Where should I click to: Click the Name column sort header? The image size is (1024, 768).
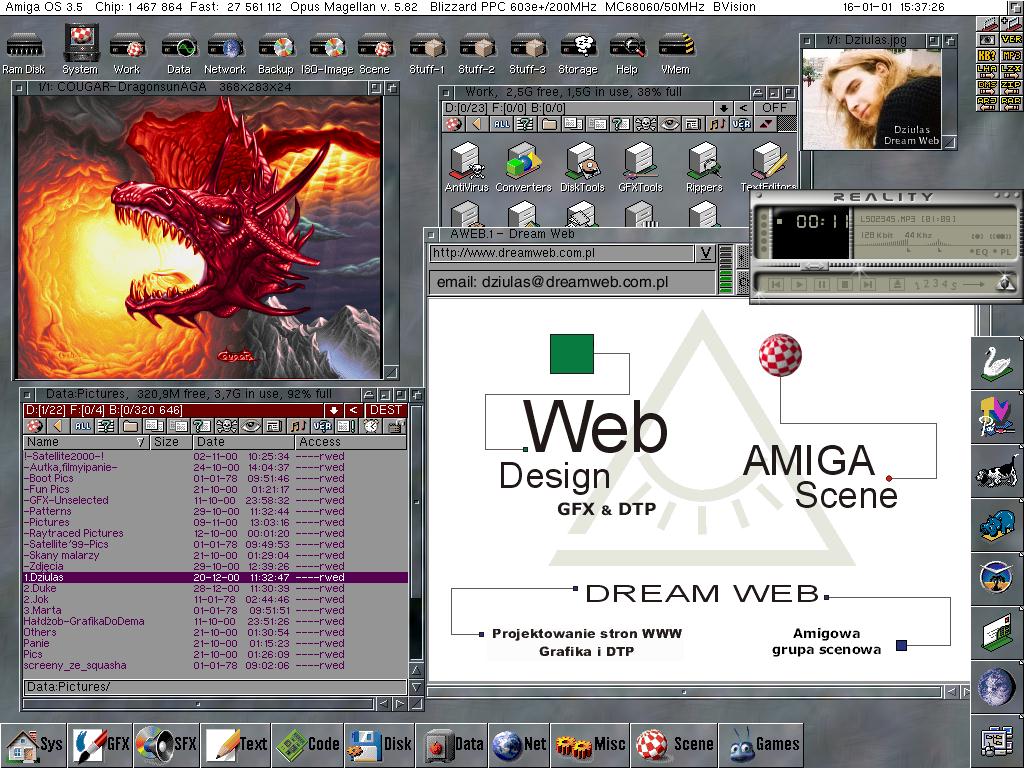[x=86, y=442]
